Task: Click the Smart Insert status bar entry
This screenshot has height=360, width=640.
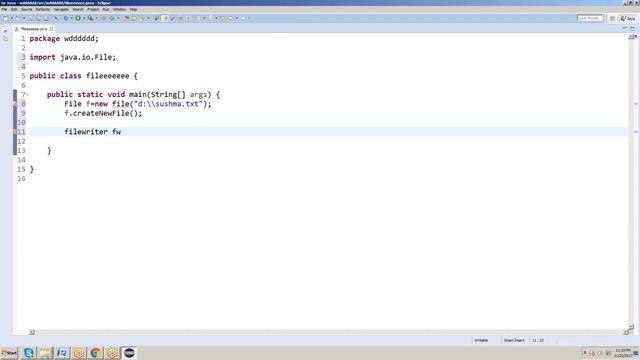Action: [514, 340]
